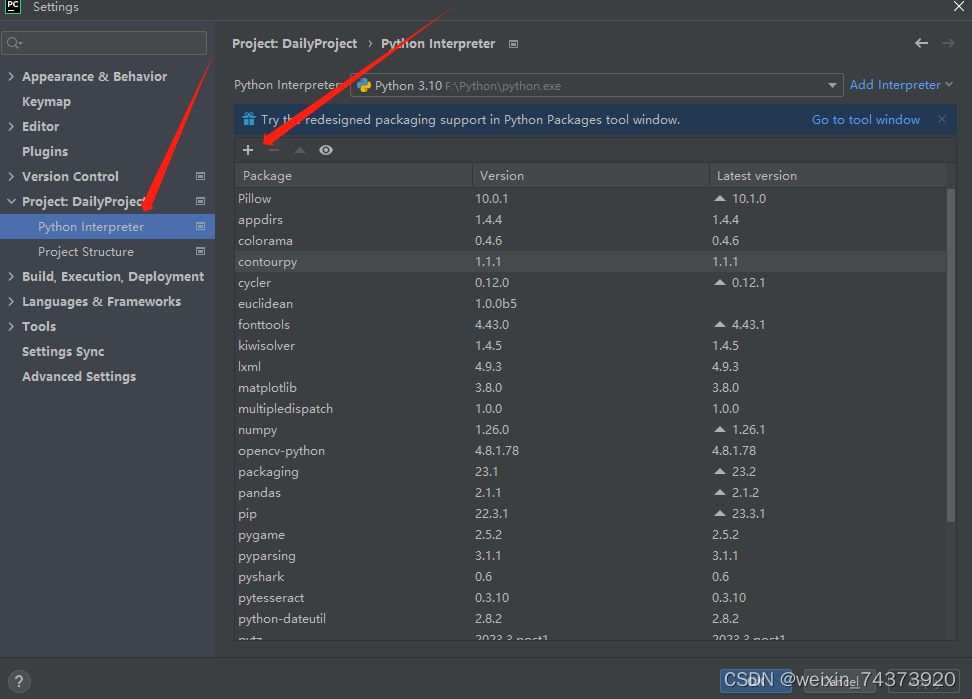The image size is (972, 699).
Task: Toggle show early releases eye icon
Action: (x=326, y=150)
